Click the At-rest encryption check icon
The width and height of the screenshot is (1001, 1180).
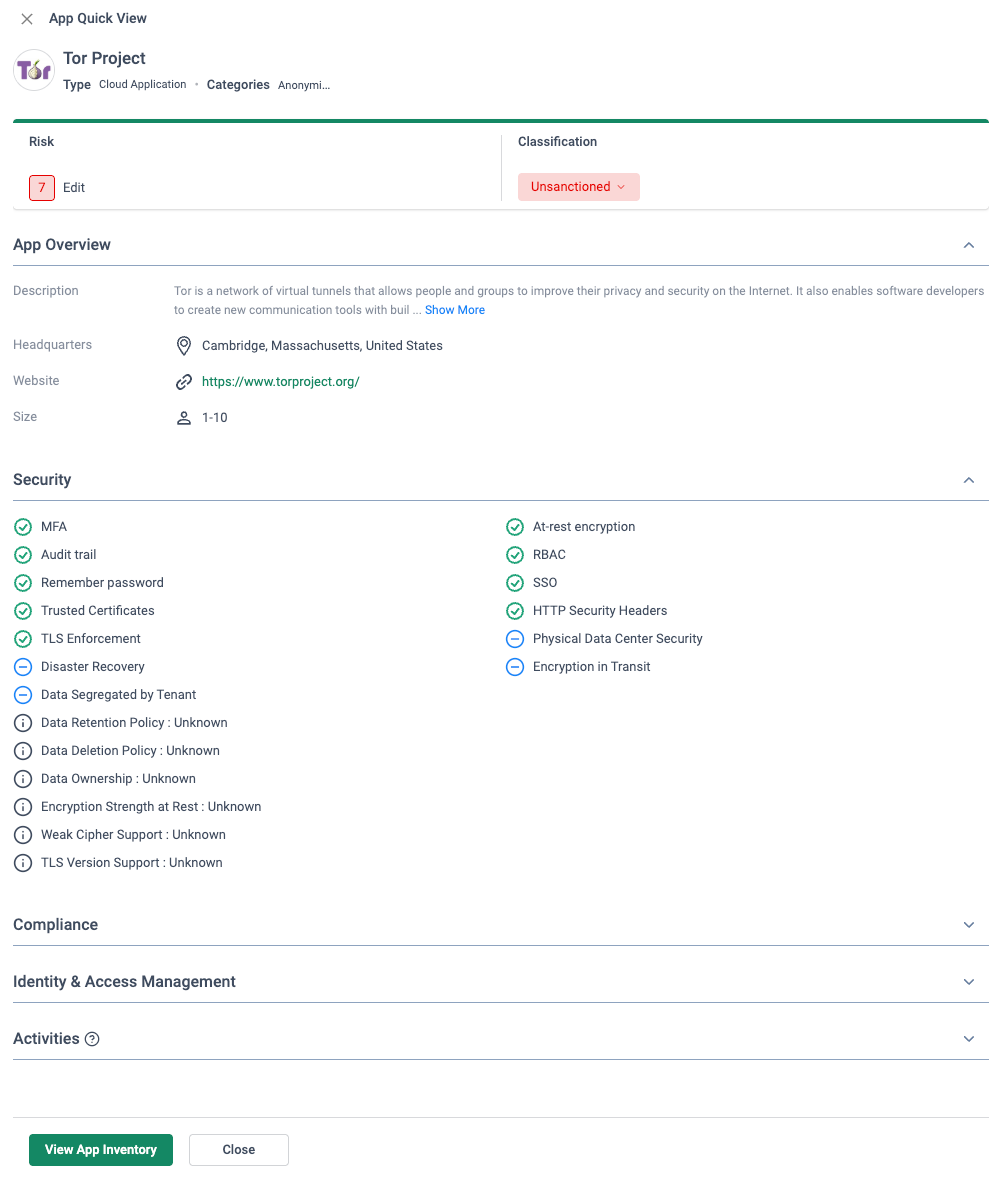point(515,527)
